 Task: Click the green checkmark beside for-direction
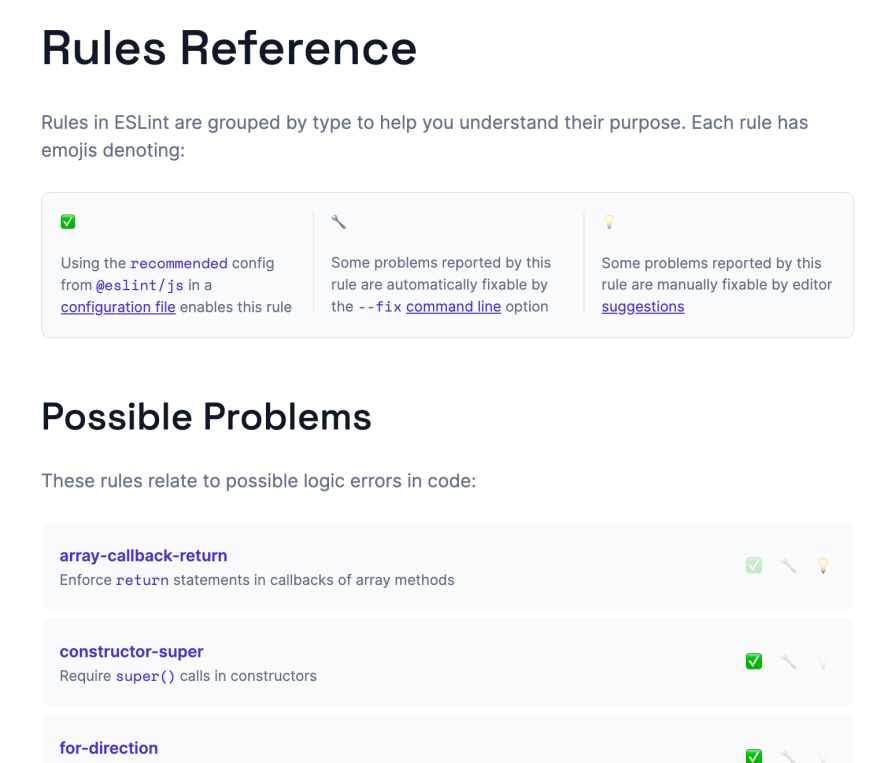pos(753,757)
